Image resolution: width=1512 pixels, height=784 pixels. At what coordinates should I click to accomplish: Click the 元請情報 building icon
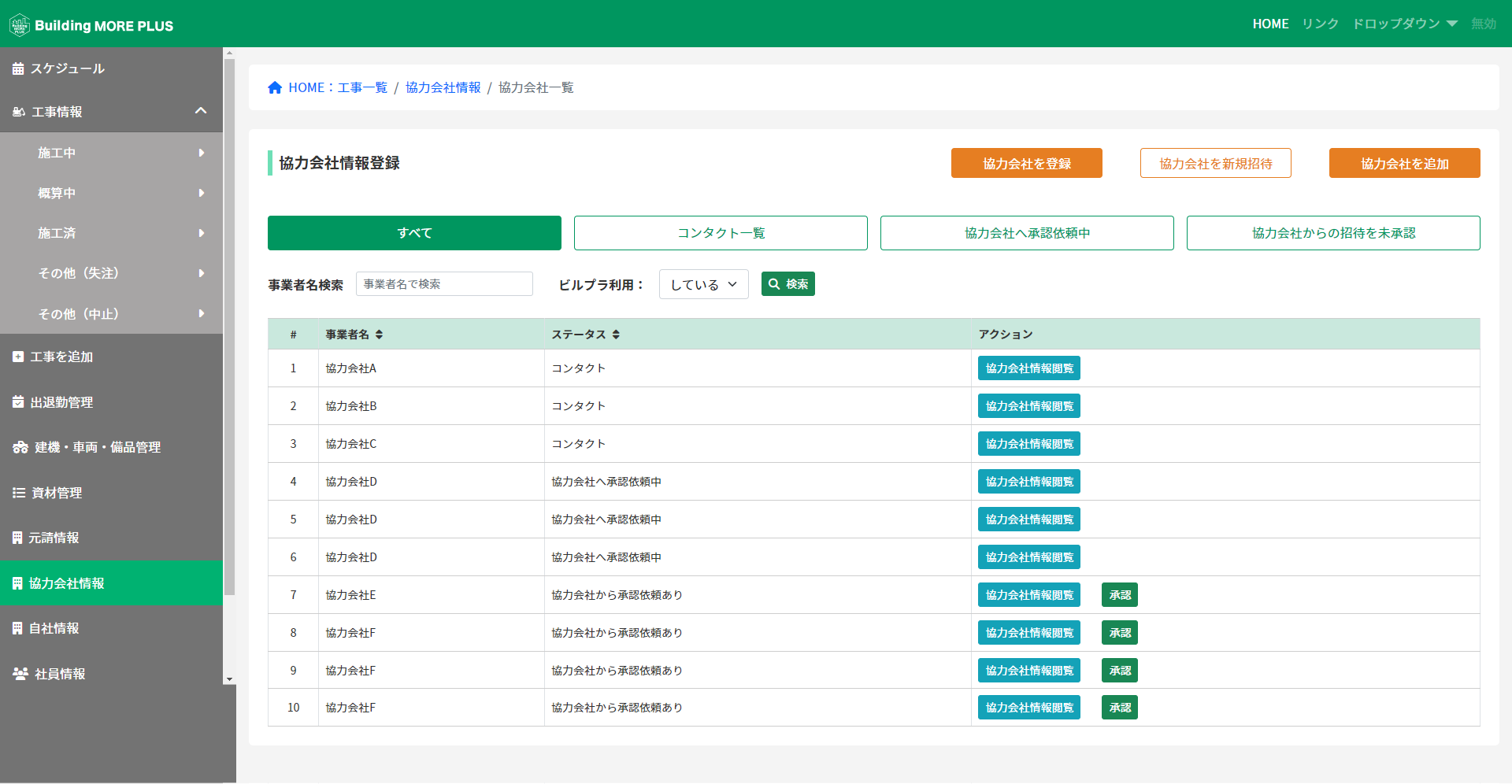(18, 538)
